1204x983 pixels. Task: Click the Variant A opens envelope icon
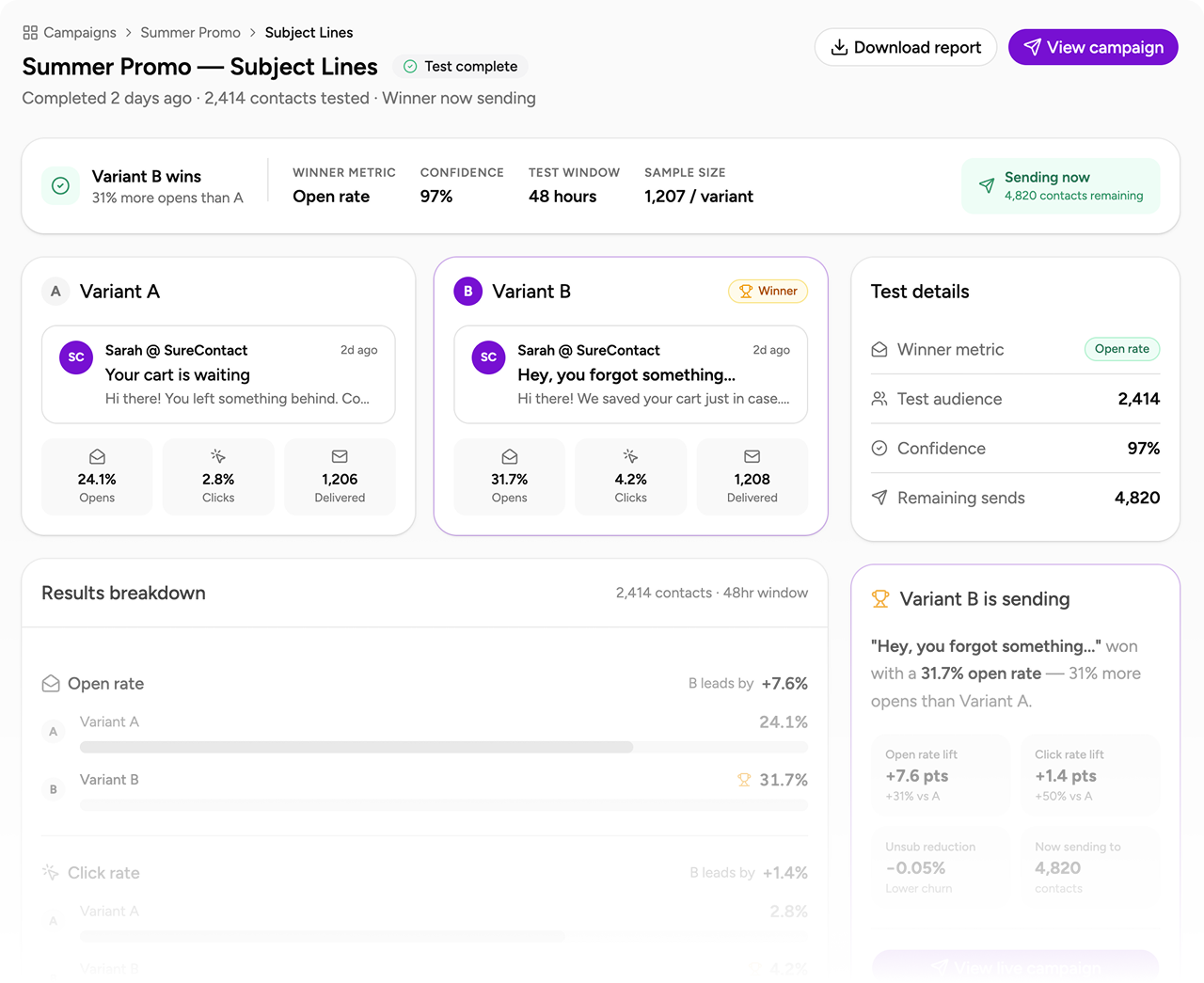[97, 457]
